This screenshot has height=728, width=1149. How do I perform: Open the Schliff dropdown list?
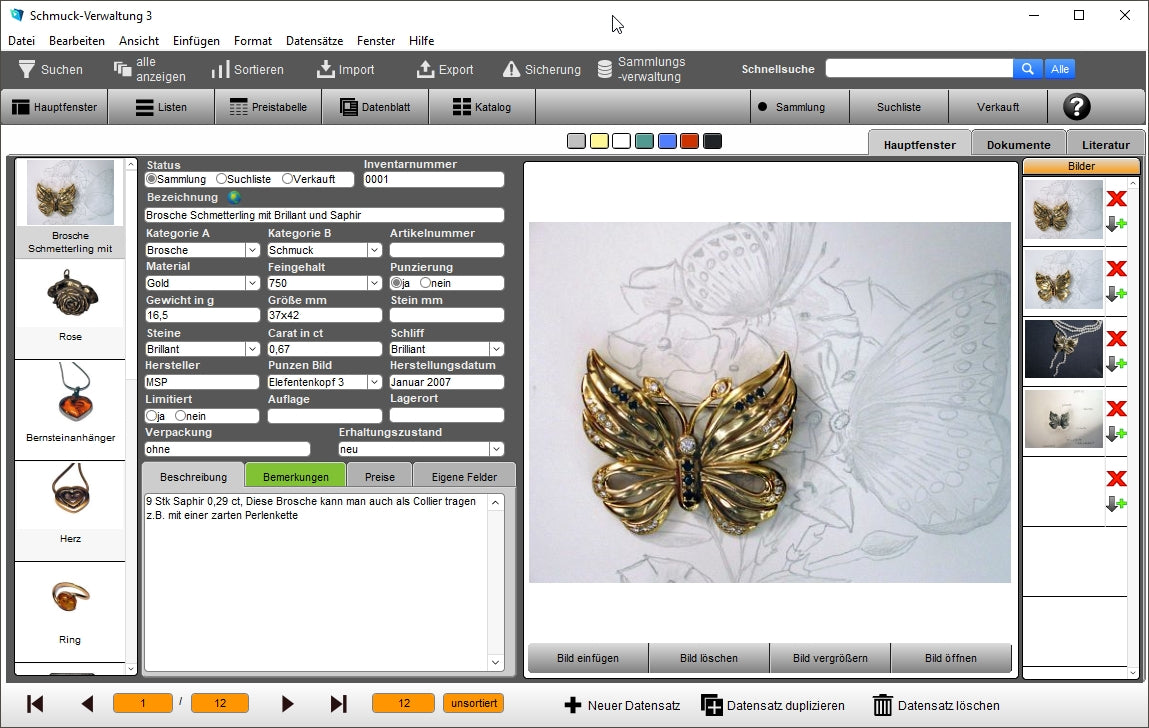[x=496, y=349]
